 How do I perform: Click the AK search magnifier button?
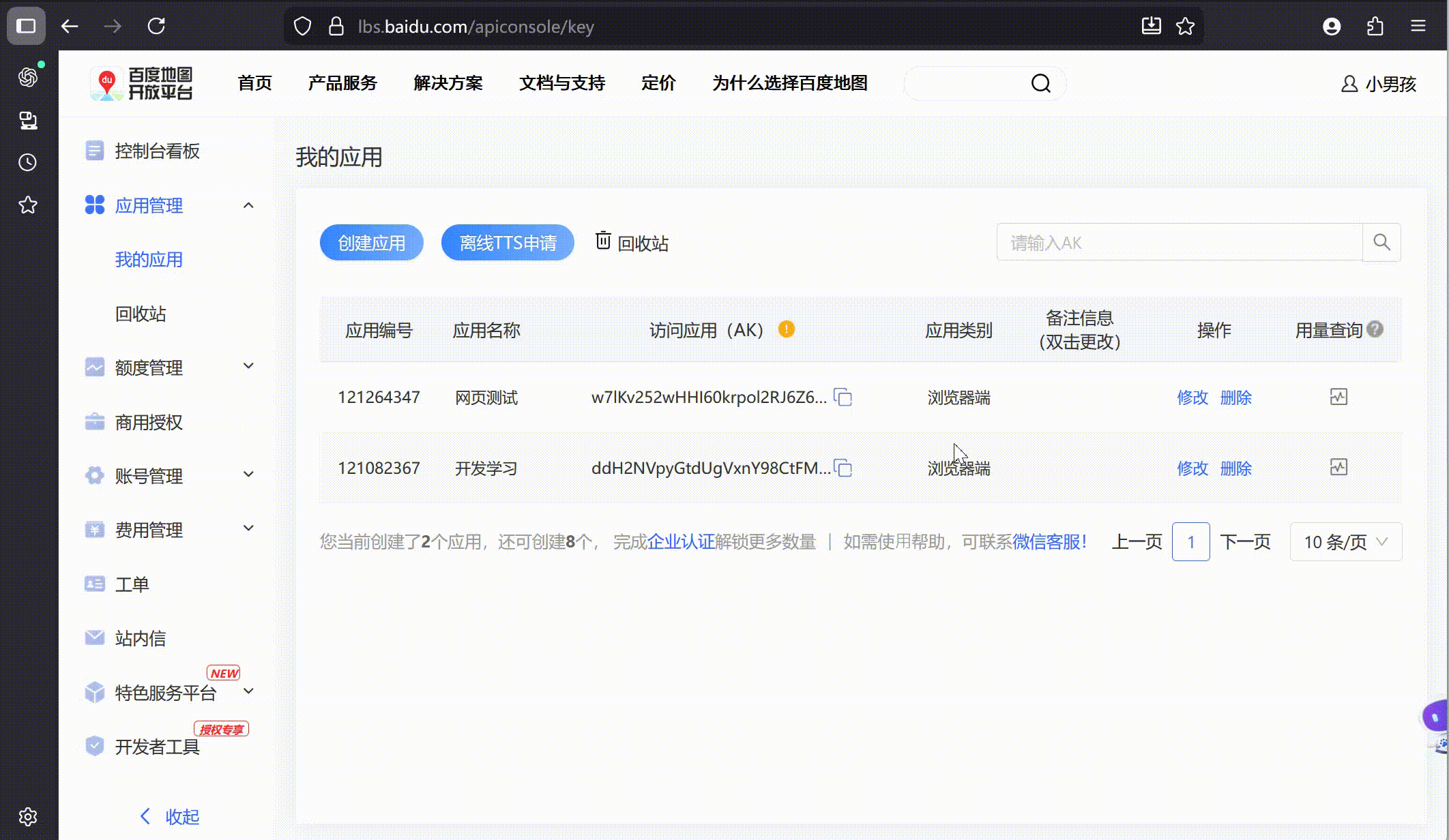(1381, 242)
